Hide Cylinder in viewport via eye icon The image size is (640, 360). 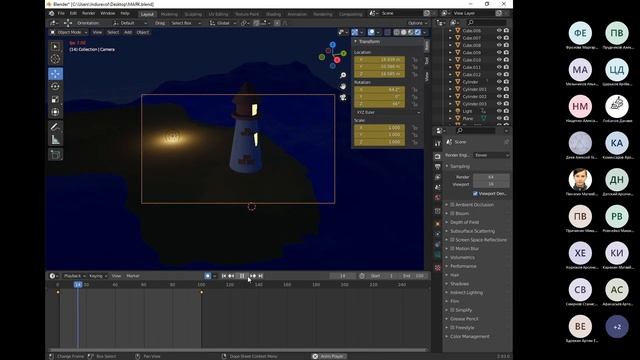tap(499, 82)
